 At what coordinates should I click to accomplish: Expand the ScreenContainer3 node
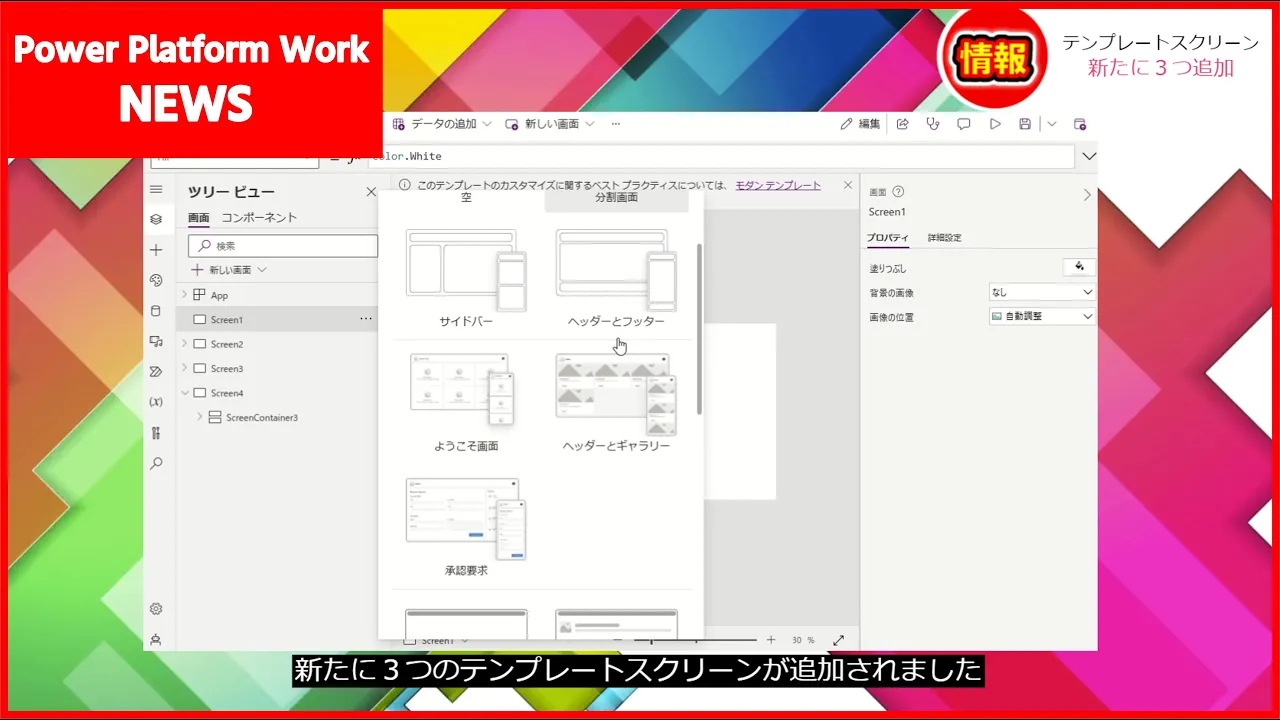200,417
